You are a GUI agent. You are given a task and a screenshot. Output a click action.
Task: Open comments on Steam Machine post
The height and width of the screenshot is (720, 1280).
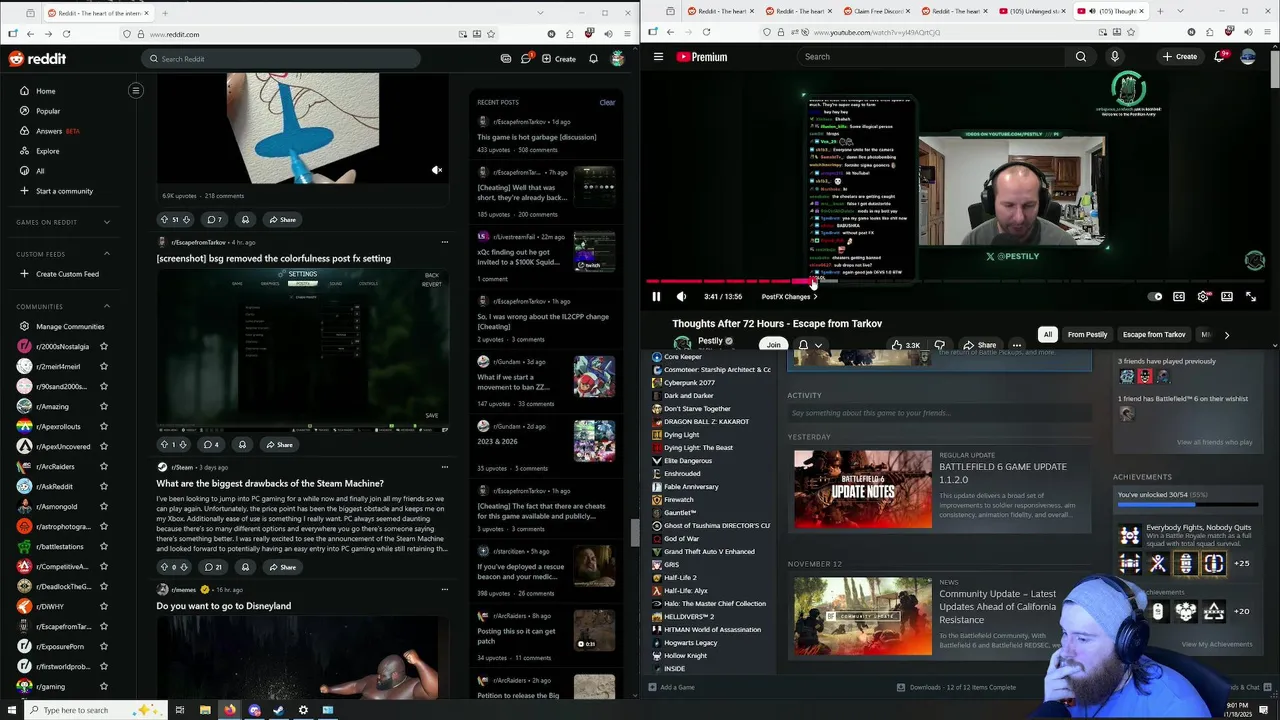point(213,567)
